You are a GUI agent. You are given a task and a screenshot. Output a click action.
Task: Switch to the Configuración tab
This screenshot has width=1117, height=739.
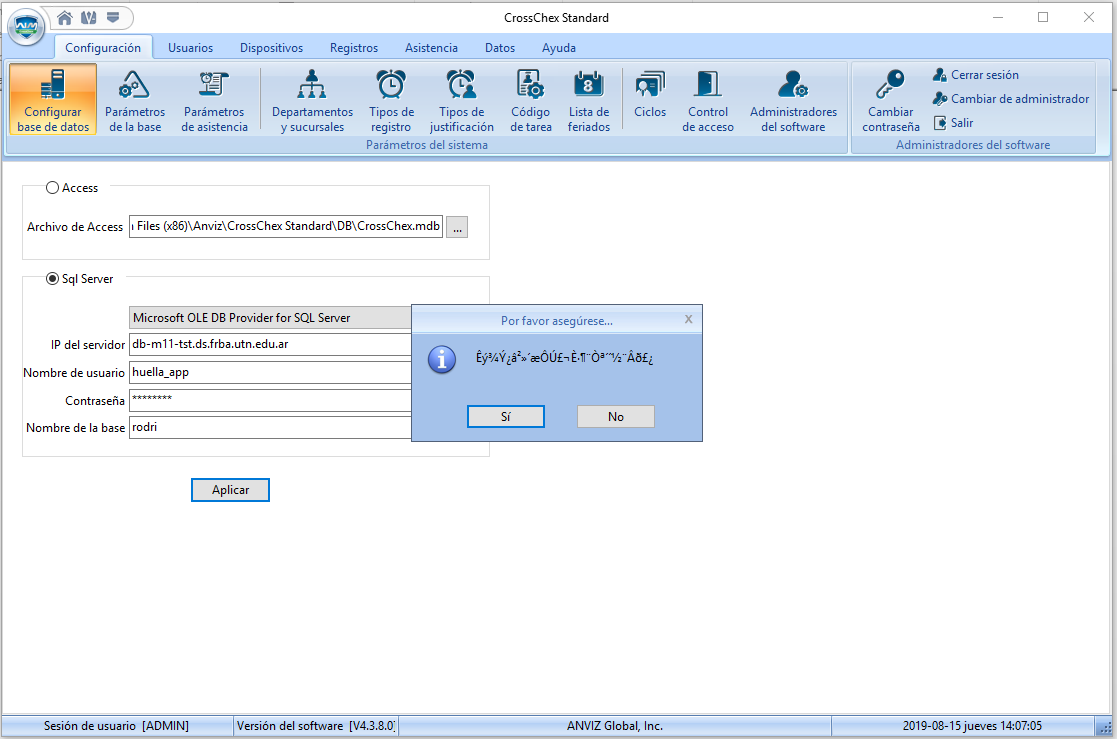(x=103, y=48)
